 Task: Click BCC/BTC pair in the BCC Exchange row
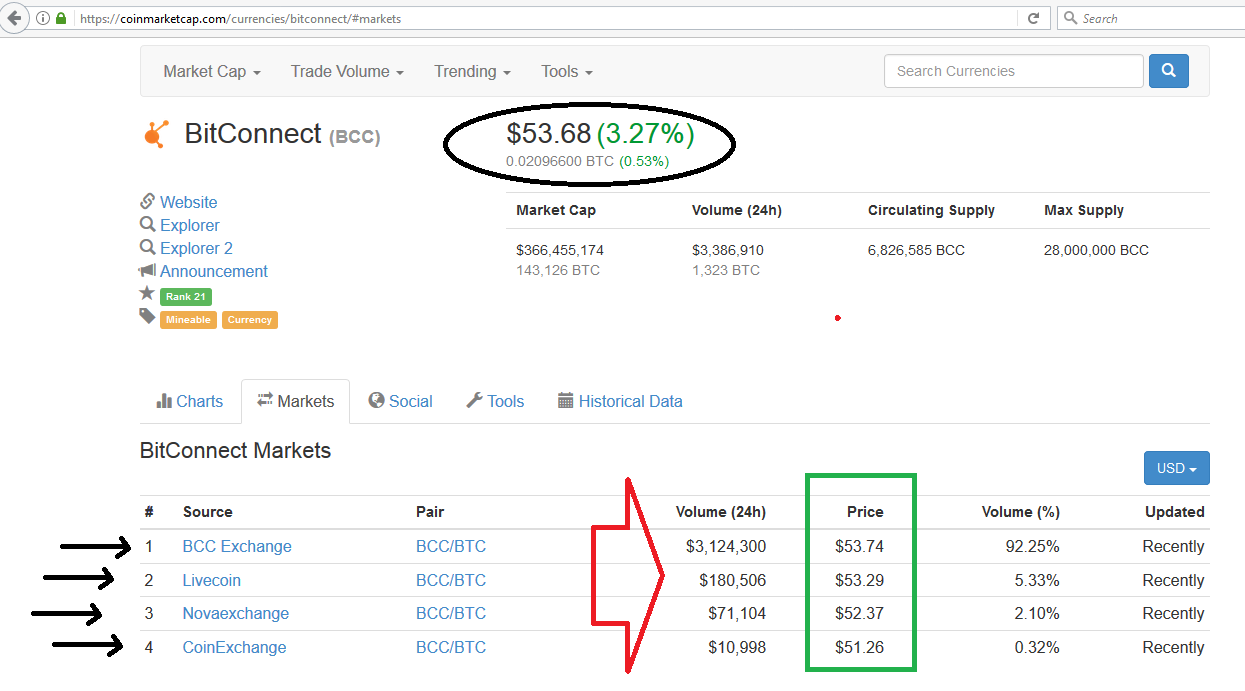(x=451, y=546)
